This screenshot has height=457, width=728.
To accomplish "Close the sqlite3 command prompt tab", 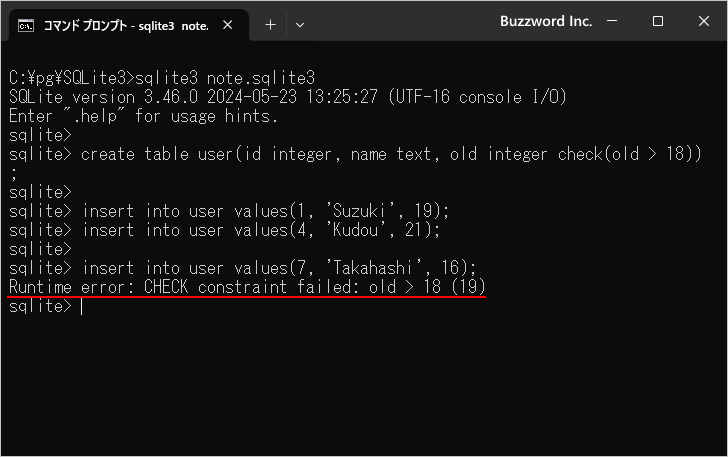I will [x=232, y=25].
